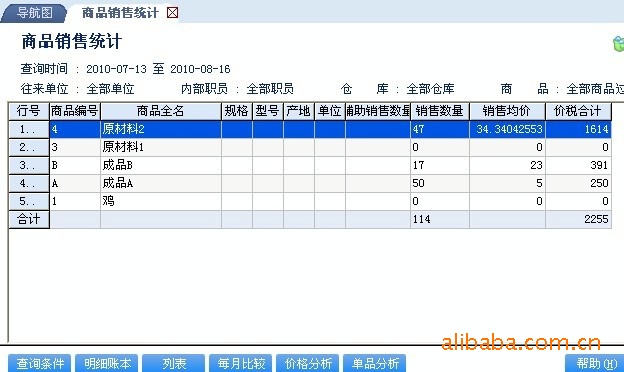Click the query date range 2010-07-13 至 2010-08-16
The height and width of the screenshot is (372, 624).
pos(158,69)
